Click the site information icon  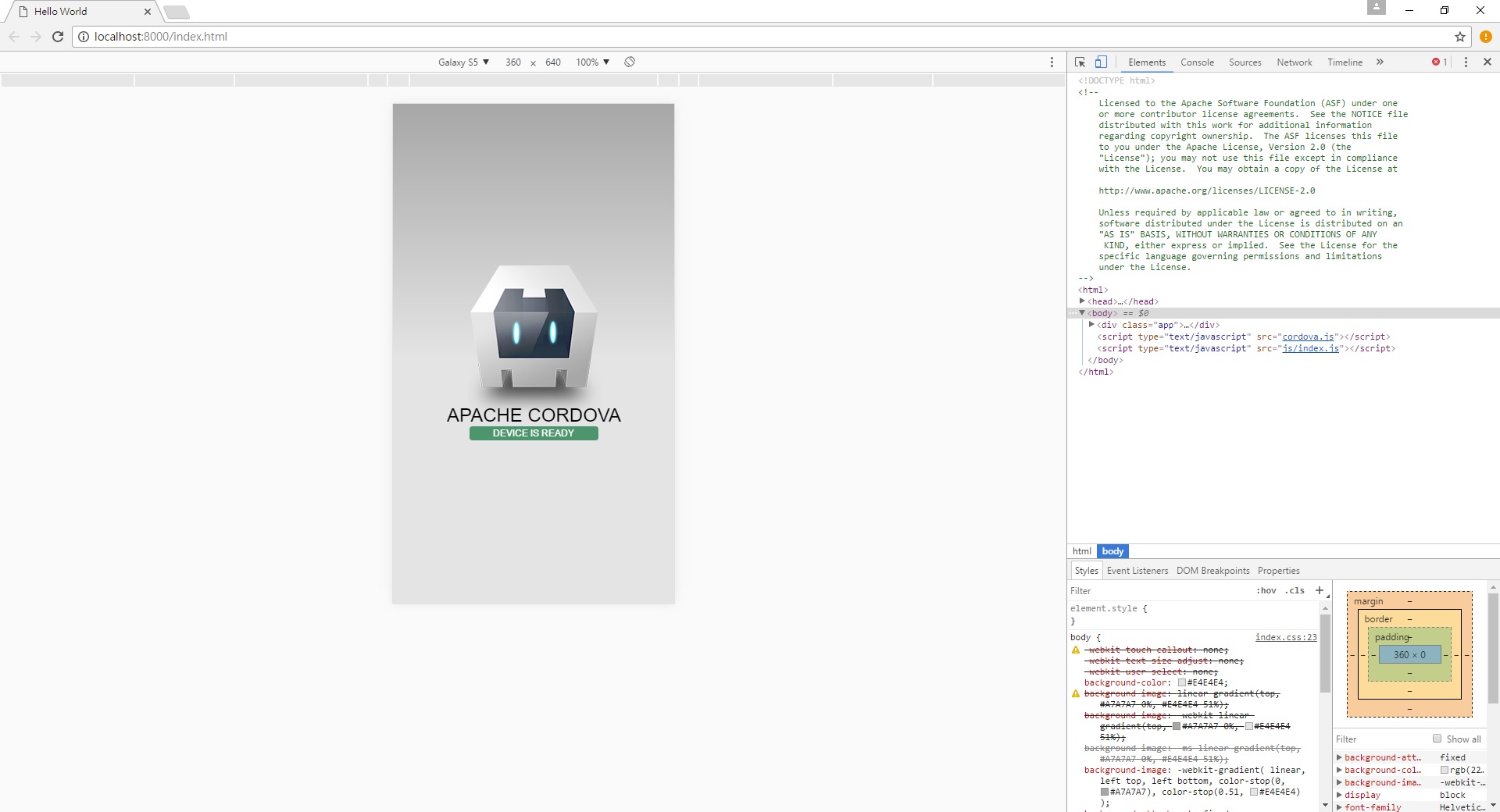(84, 37)
